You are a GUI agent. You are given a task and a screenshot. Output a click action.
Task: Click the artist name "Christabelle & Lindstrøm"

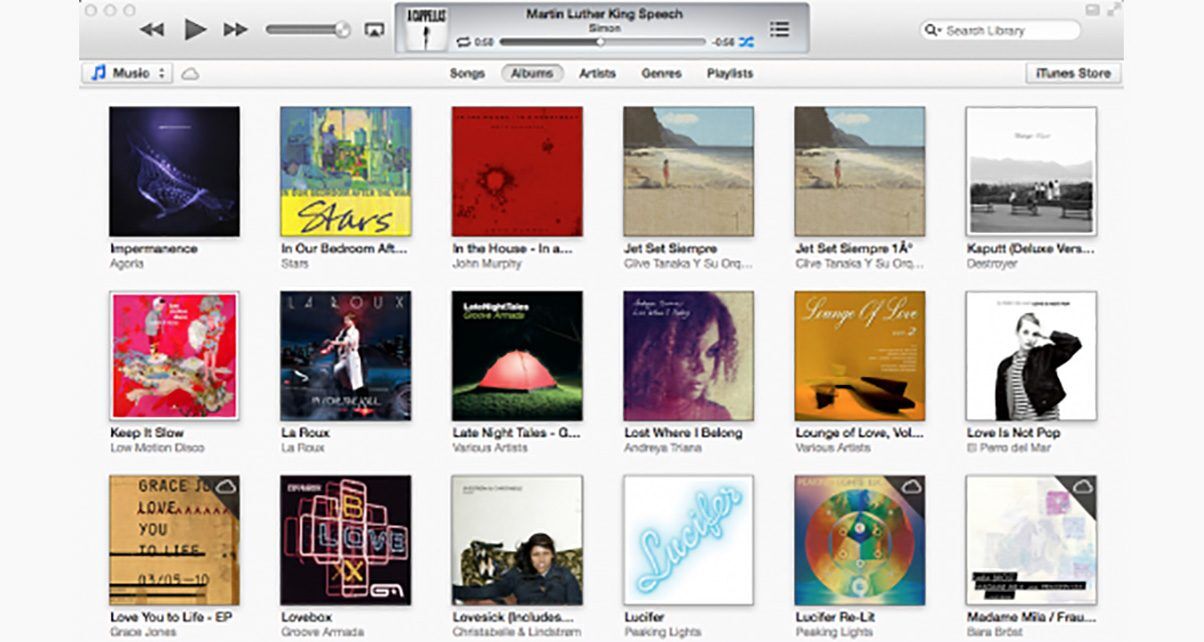click(518, 632)
